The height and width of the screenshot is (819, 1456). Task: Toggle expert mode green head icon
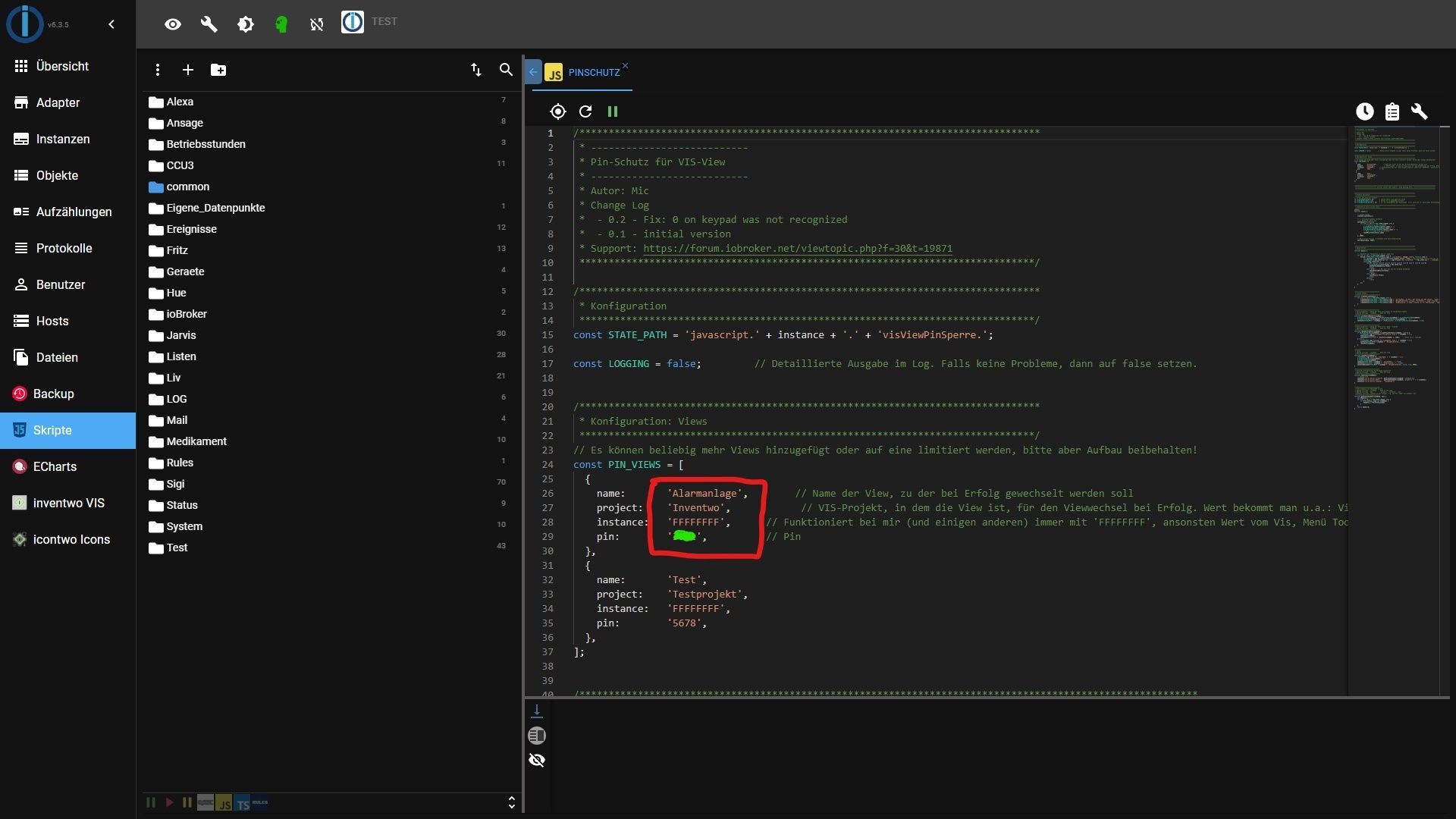pyautogui.click(x=281, y=24)
